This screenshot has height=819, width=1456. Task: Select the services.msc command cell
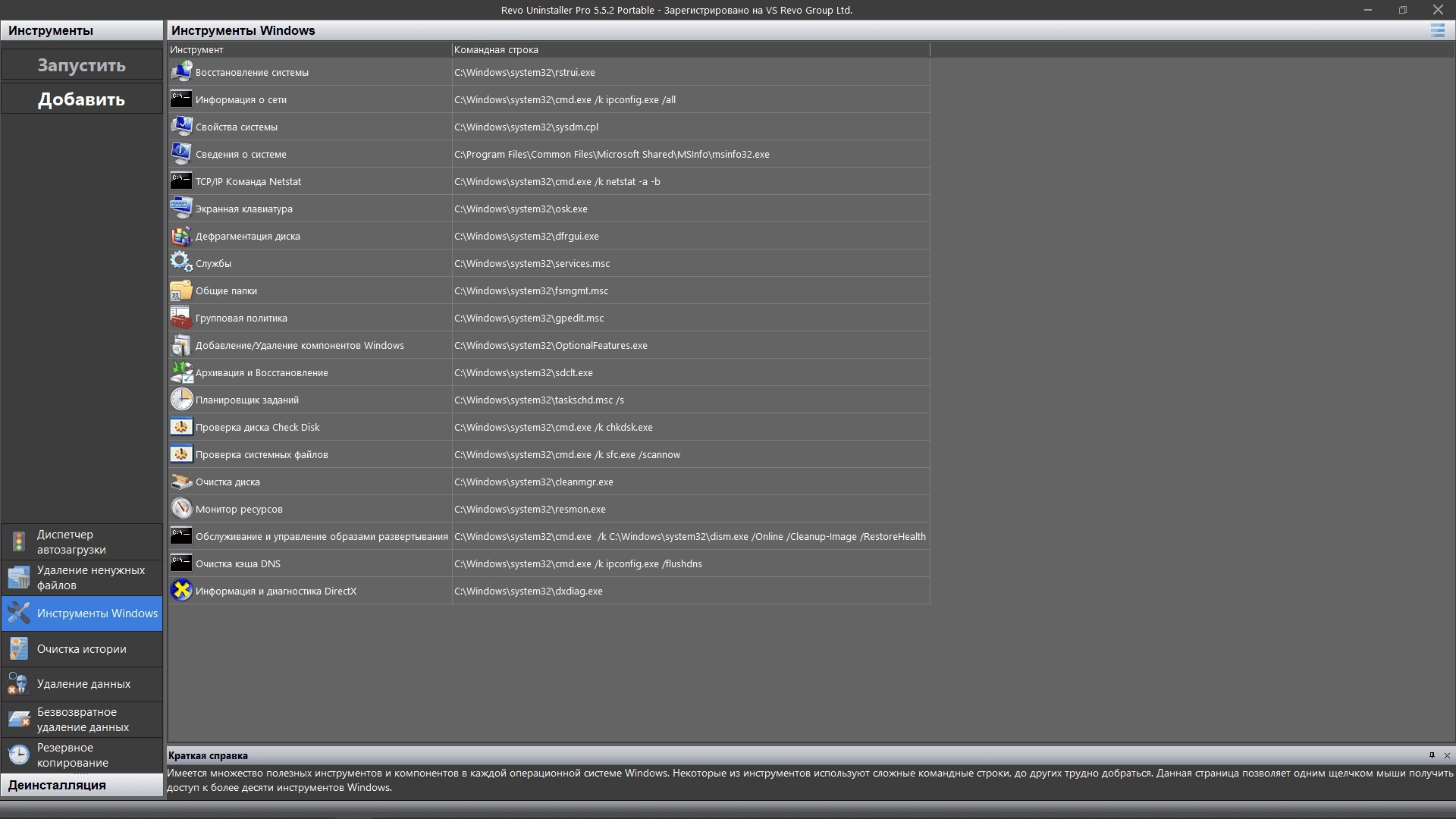click(691, 263)
